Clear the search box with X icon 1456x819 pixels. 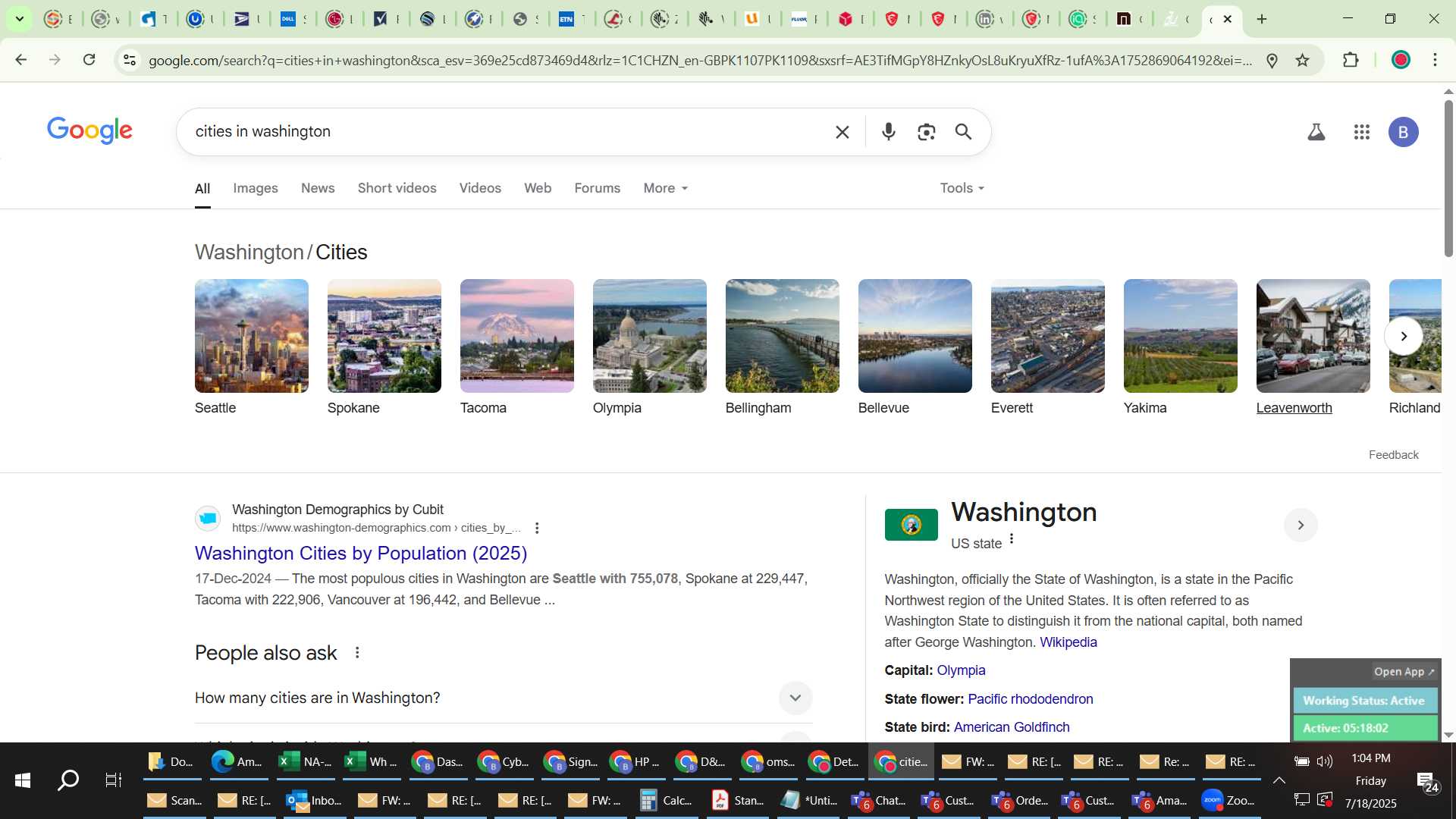842,132
